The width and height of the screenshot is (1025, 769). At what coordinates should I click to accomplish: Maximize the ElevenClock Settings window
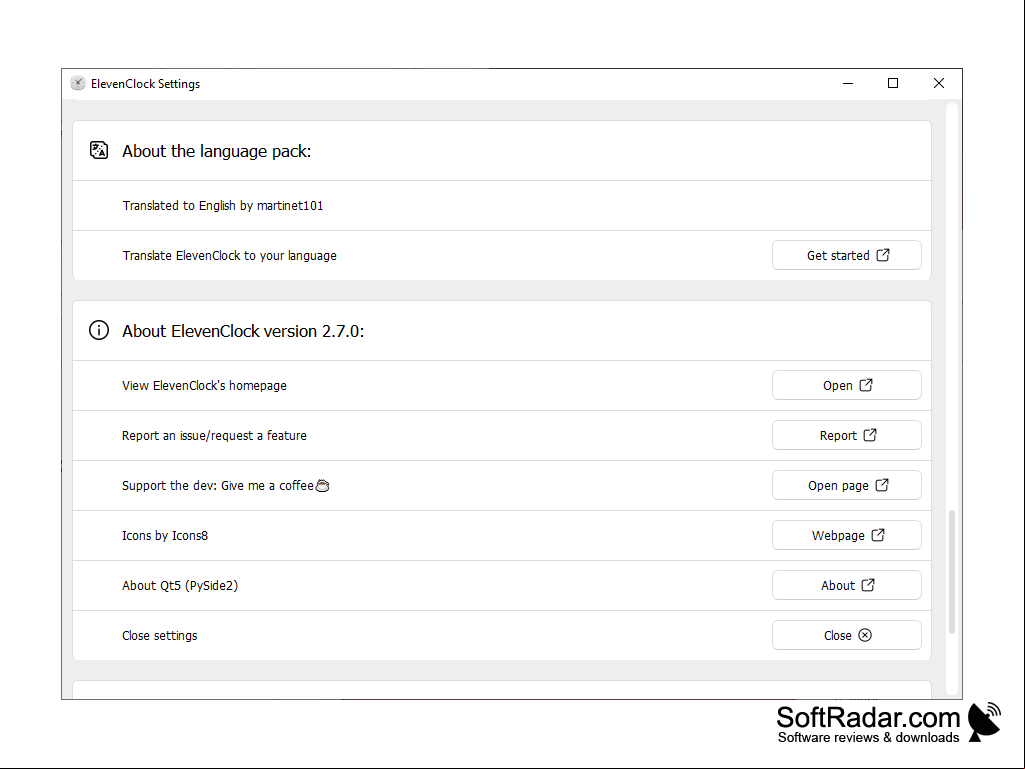point(893,83)
